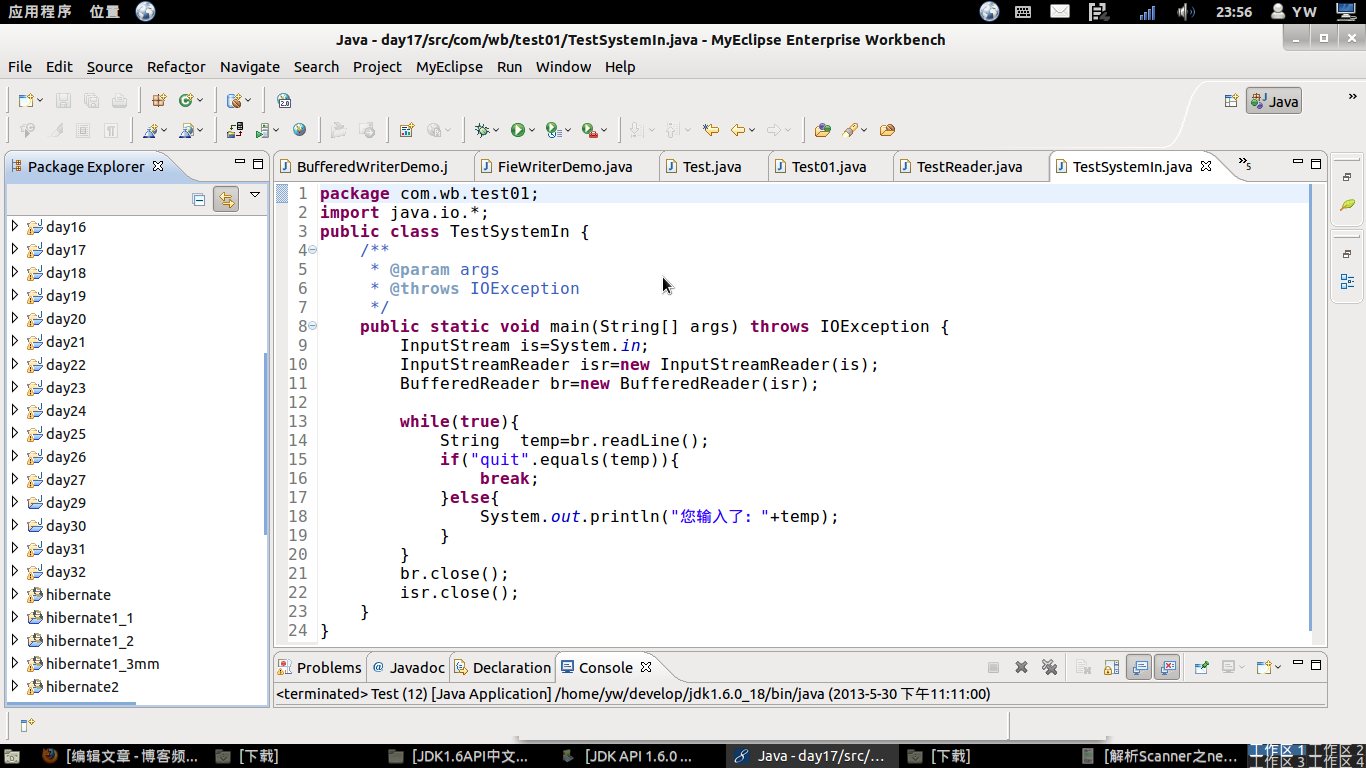Click the system volume icon in top panel
This screenshot has height=768, width=1366.
(x=1186, y=12)
